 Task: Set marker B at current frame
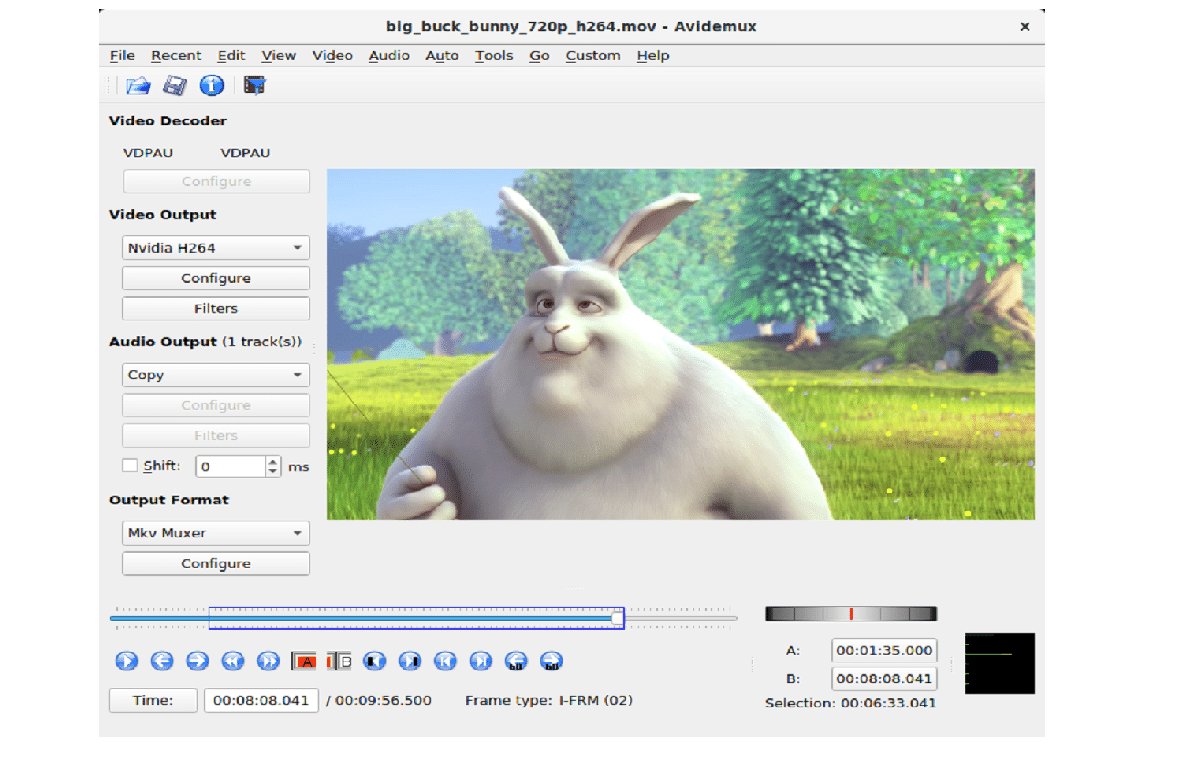[x=337, y=660]
